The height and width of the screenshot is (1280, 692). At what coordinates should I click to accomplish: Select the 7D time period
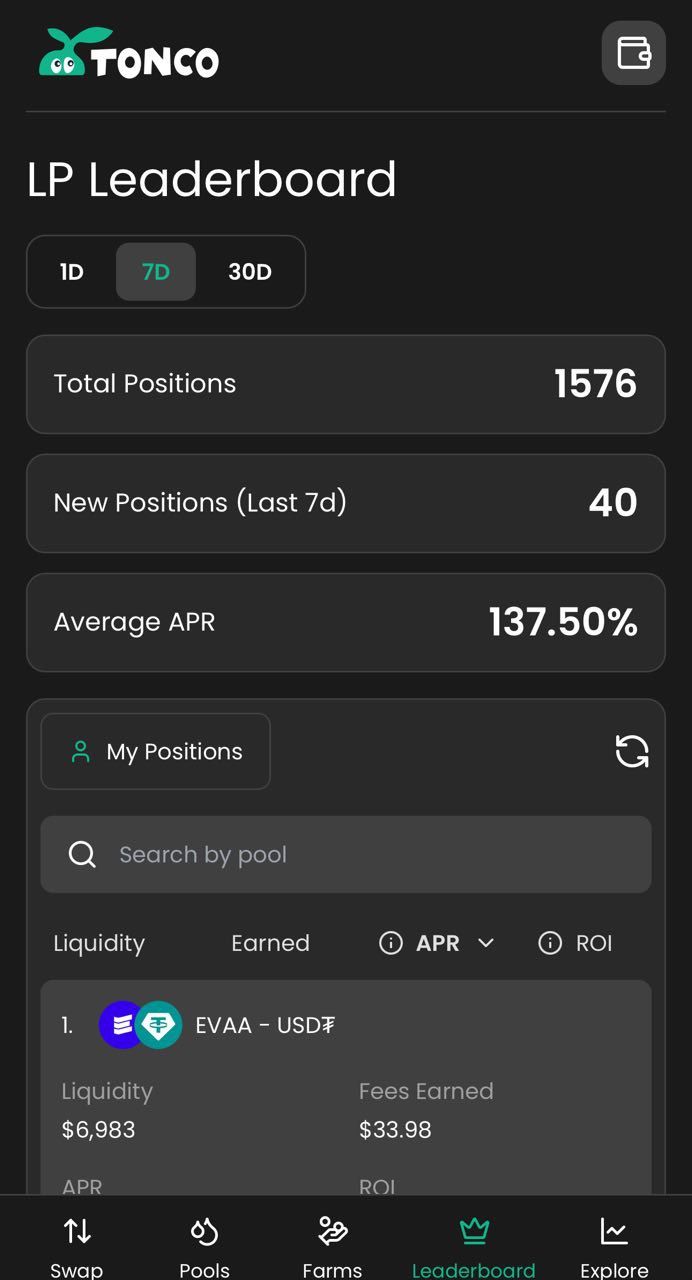pos(156,272)
